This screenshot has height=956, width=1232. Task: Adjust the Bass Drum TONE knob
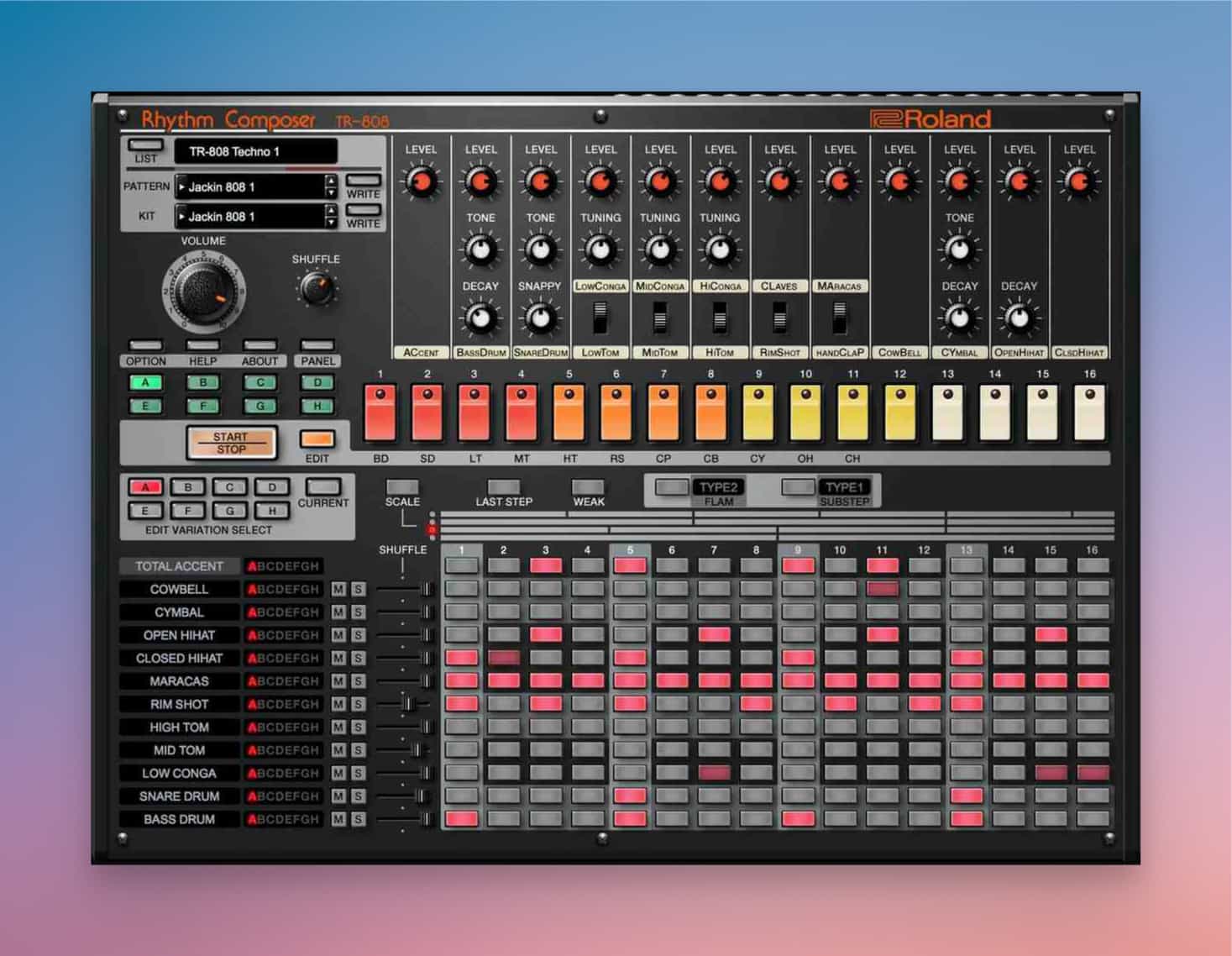coord(480,250)
